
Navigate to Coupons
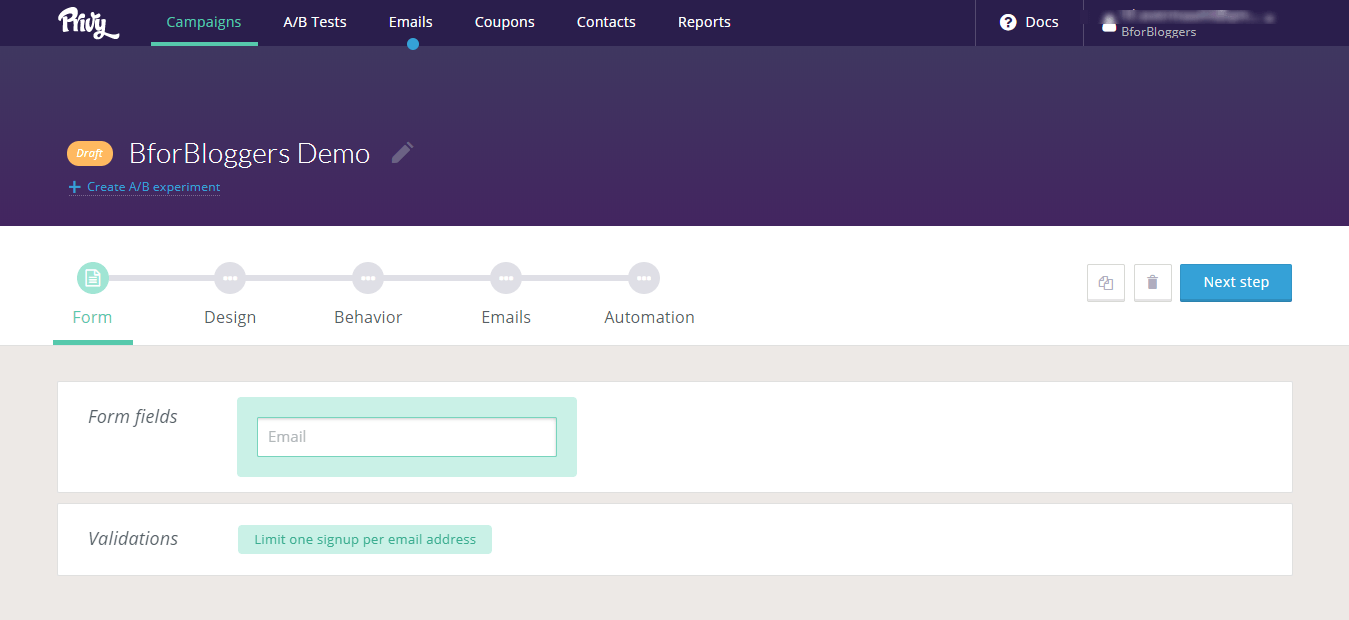pyautogui.click(x=505, y=22)
